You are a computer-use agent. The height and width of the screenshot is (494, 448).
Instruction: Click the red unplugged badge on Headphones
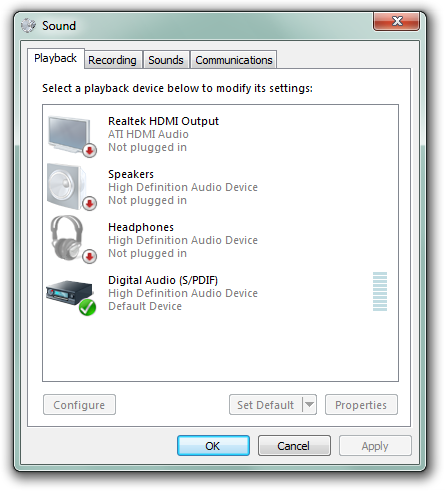pos(89,256)
